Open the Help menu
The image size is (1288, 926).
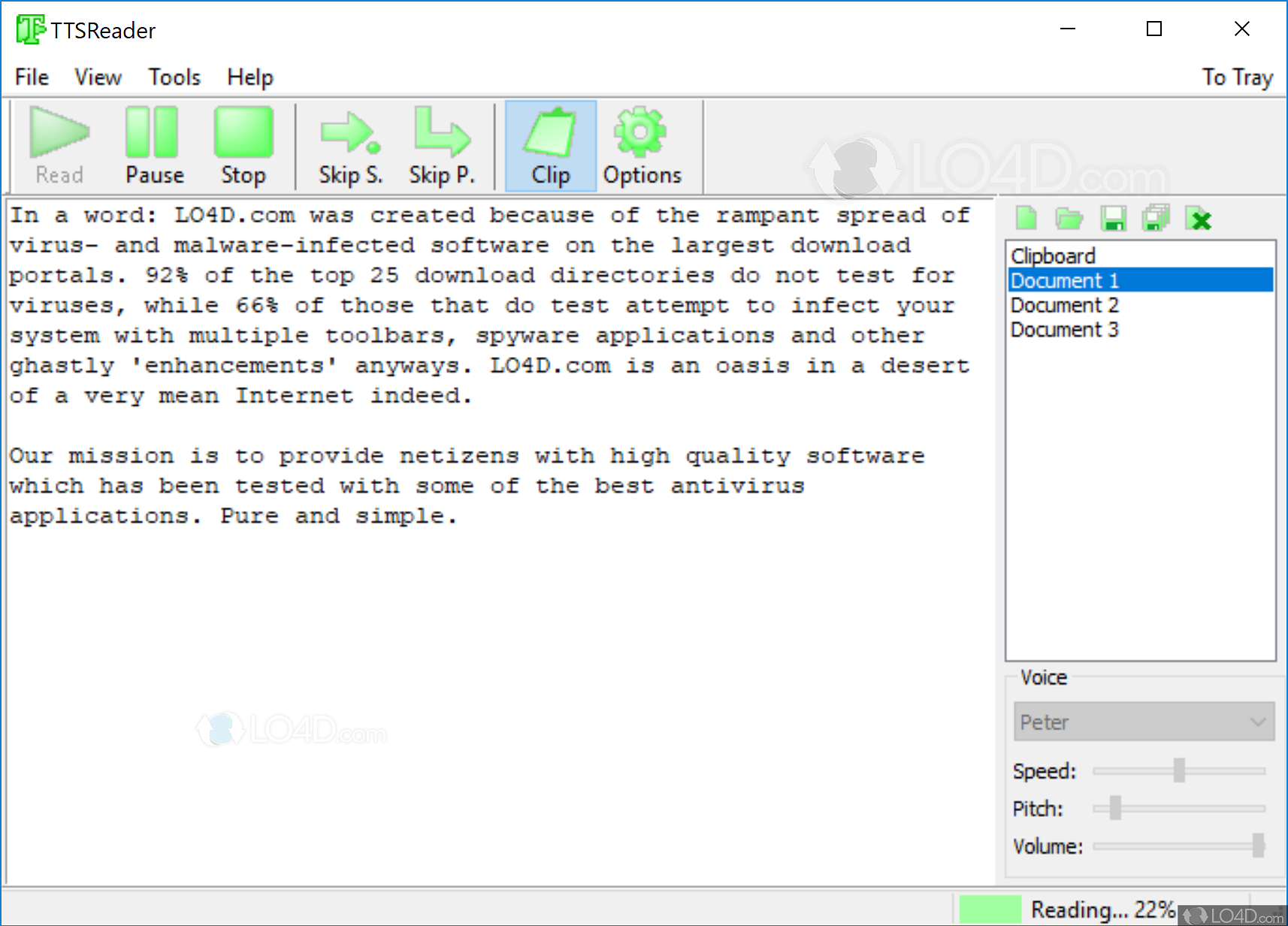250,77
